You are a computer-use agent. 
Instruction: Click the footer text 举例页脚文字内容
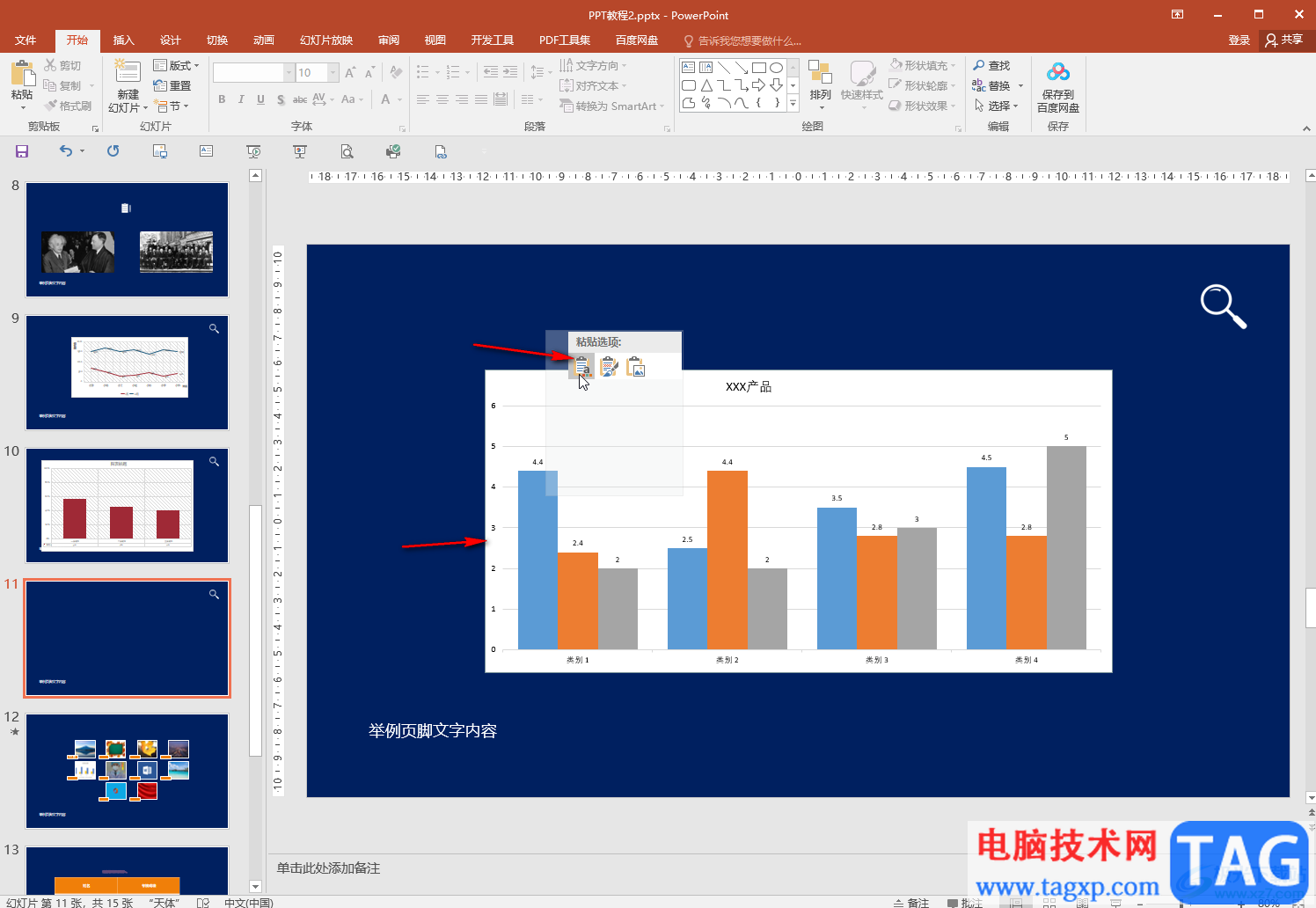pos(433,731)
